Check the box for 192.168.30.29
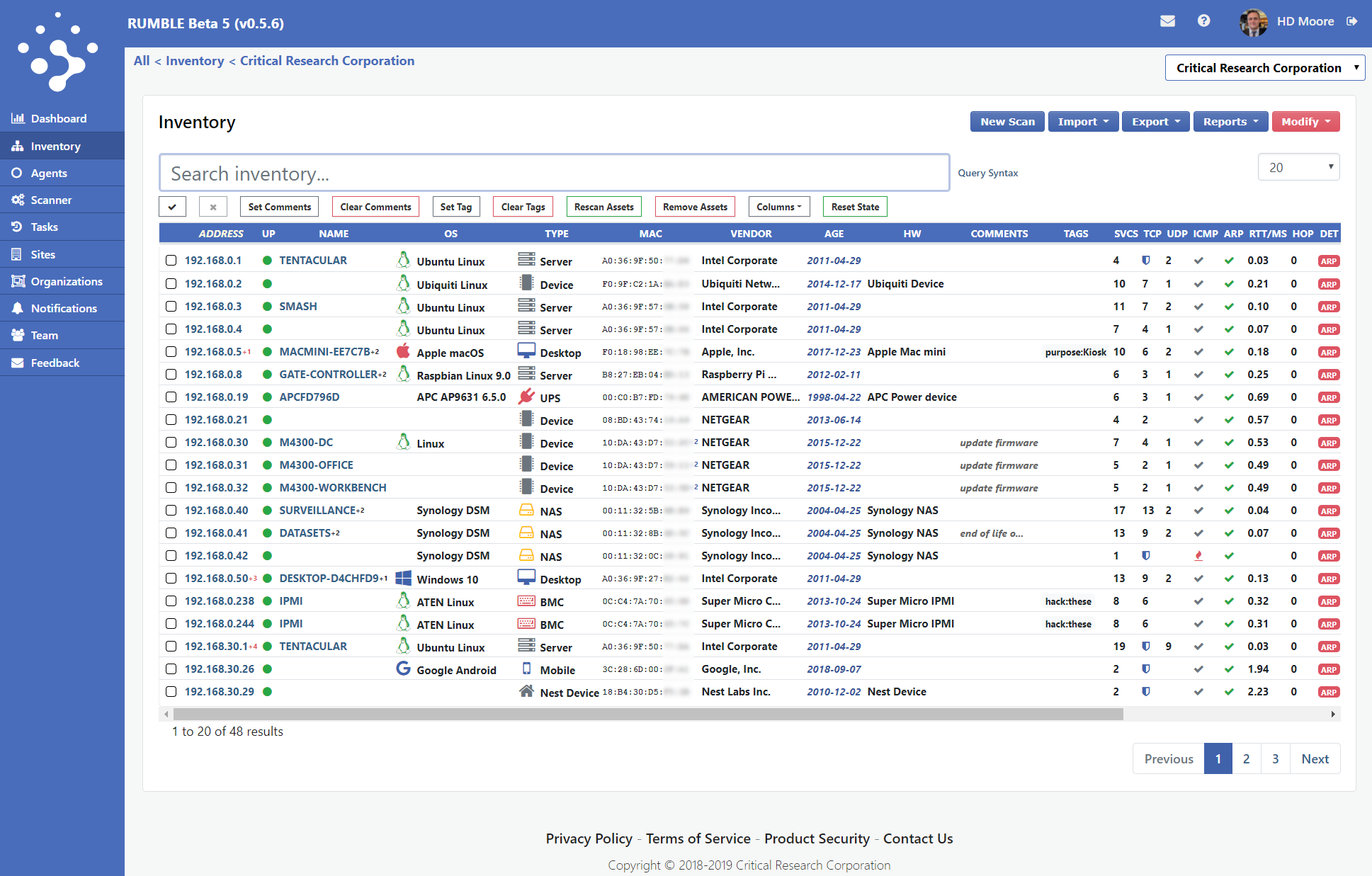This screenshot has width=1372, height=876. 171,692
